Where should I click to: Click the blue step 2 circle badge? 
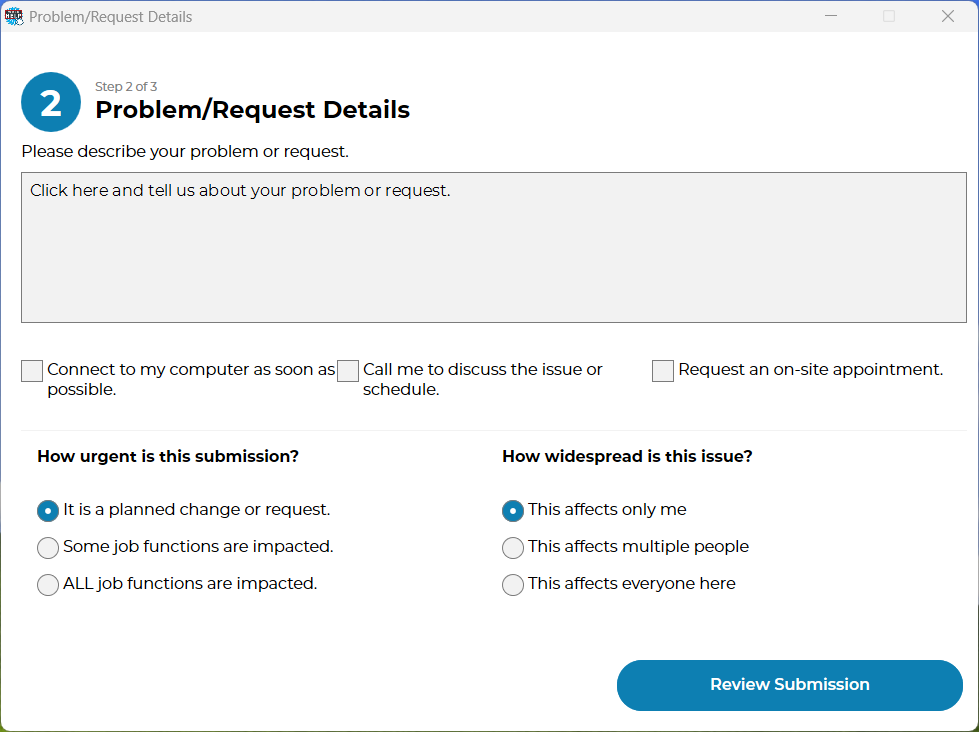50,102
